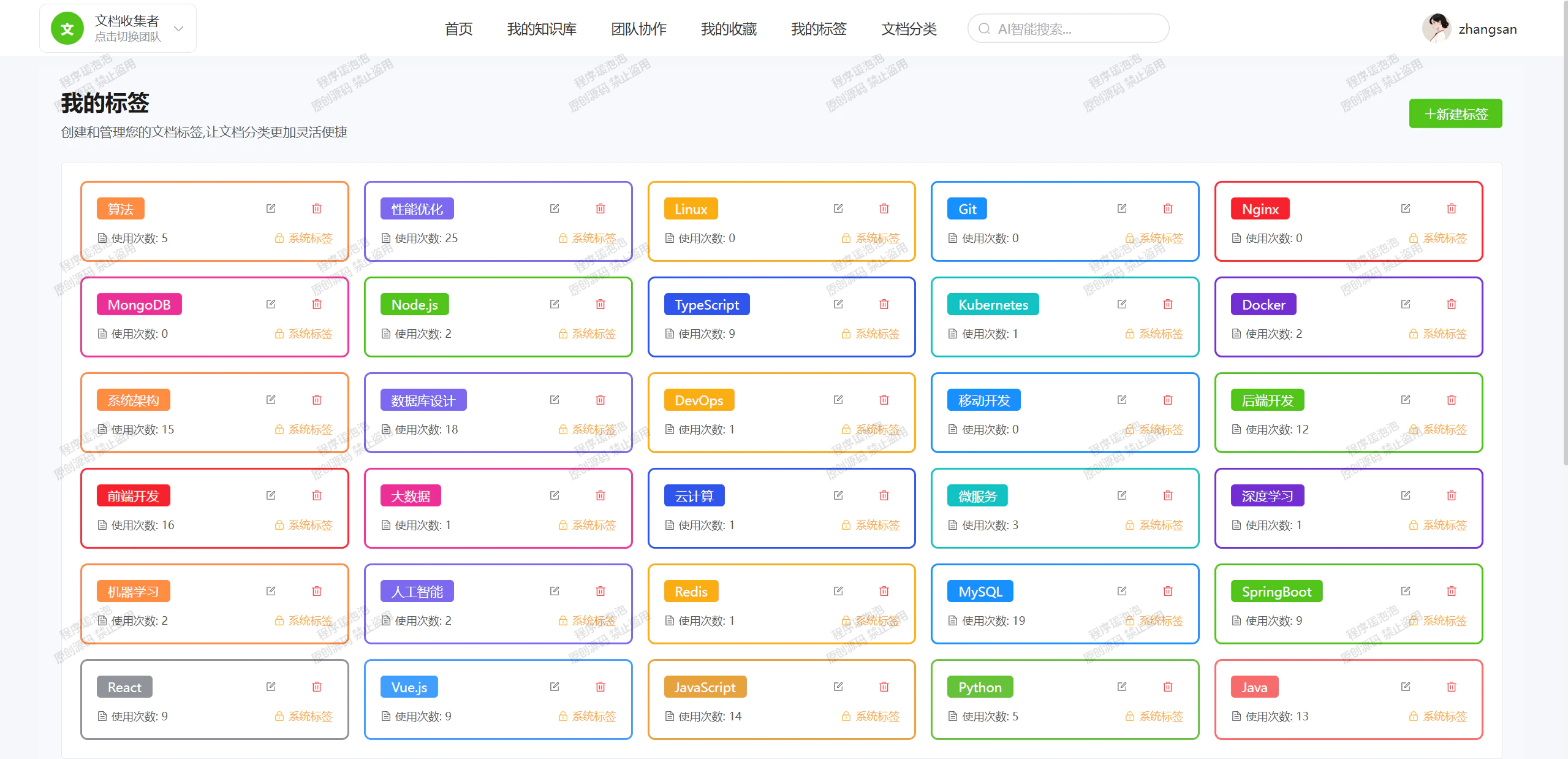Edit the 系统架构 tag

[271, 400]
